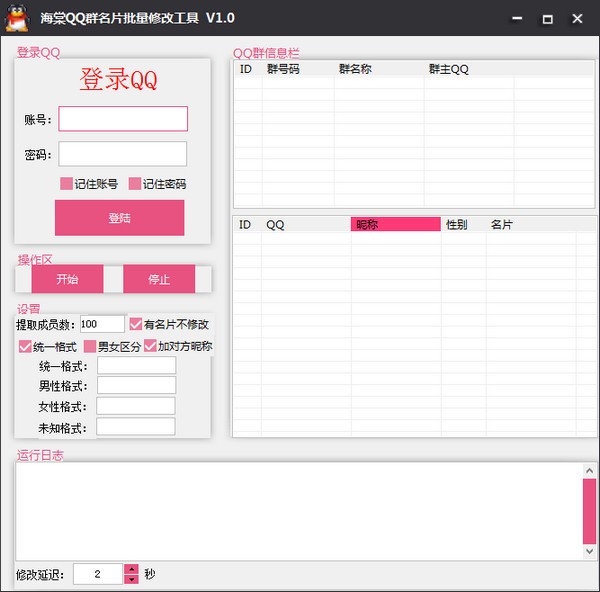The height and width of the screenshot is (592, 600).
Task: Enable the 男女区分 checkbox
Action: 90,346
